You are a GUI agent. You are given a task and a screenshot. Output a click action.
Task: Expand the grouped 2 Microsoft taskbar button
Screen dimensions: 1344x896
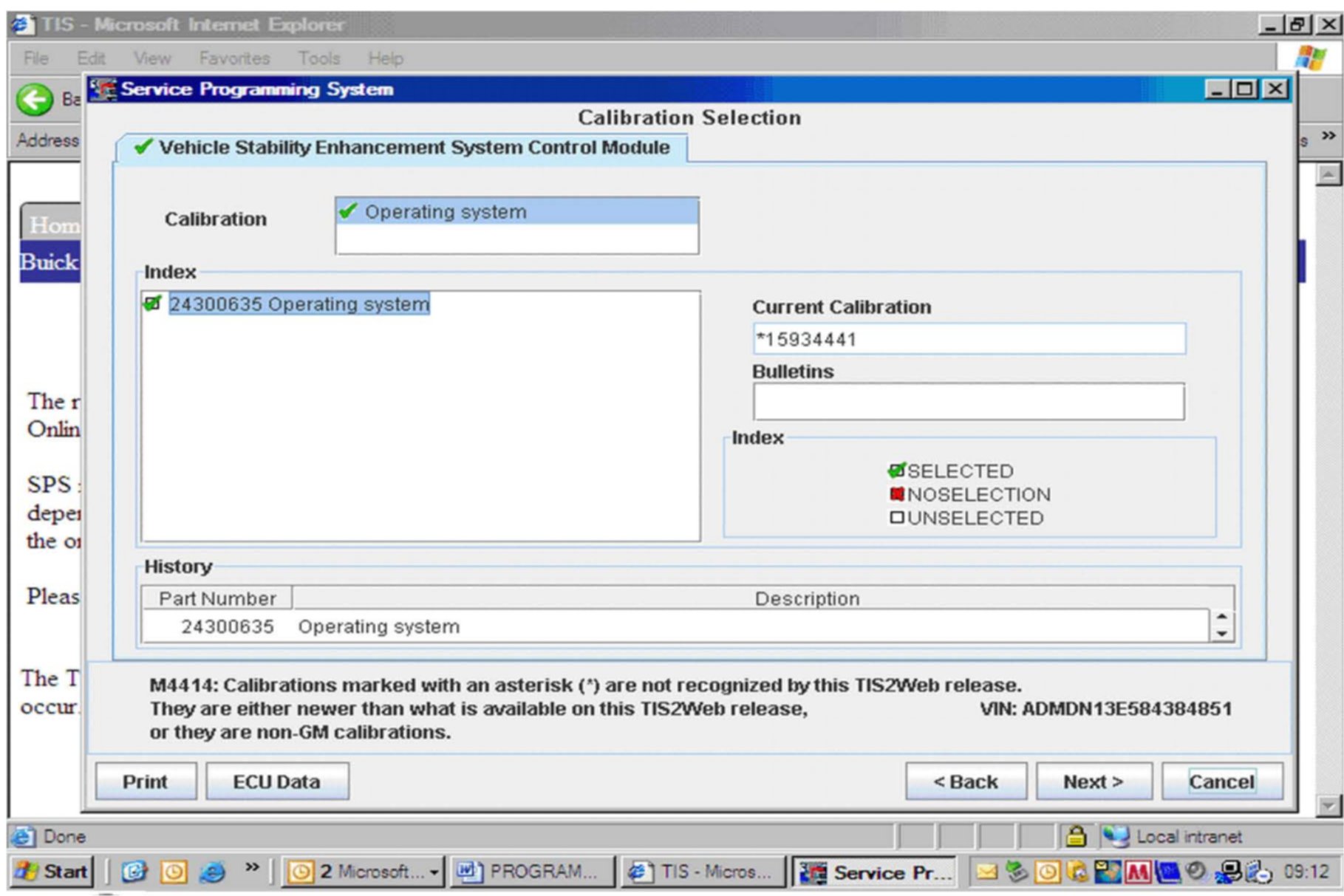click(x=434, y=872)
